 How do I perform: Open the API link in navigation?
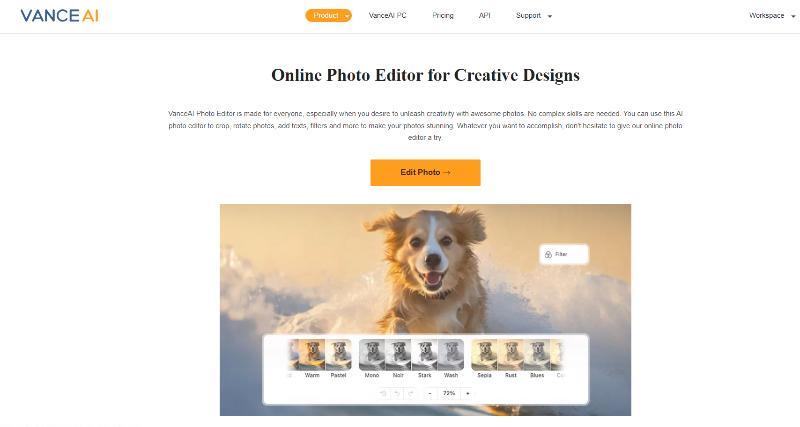click(x=484, y=16)
